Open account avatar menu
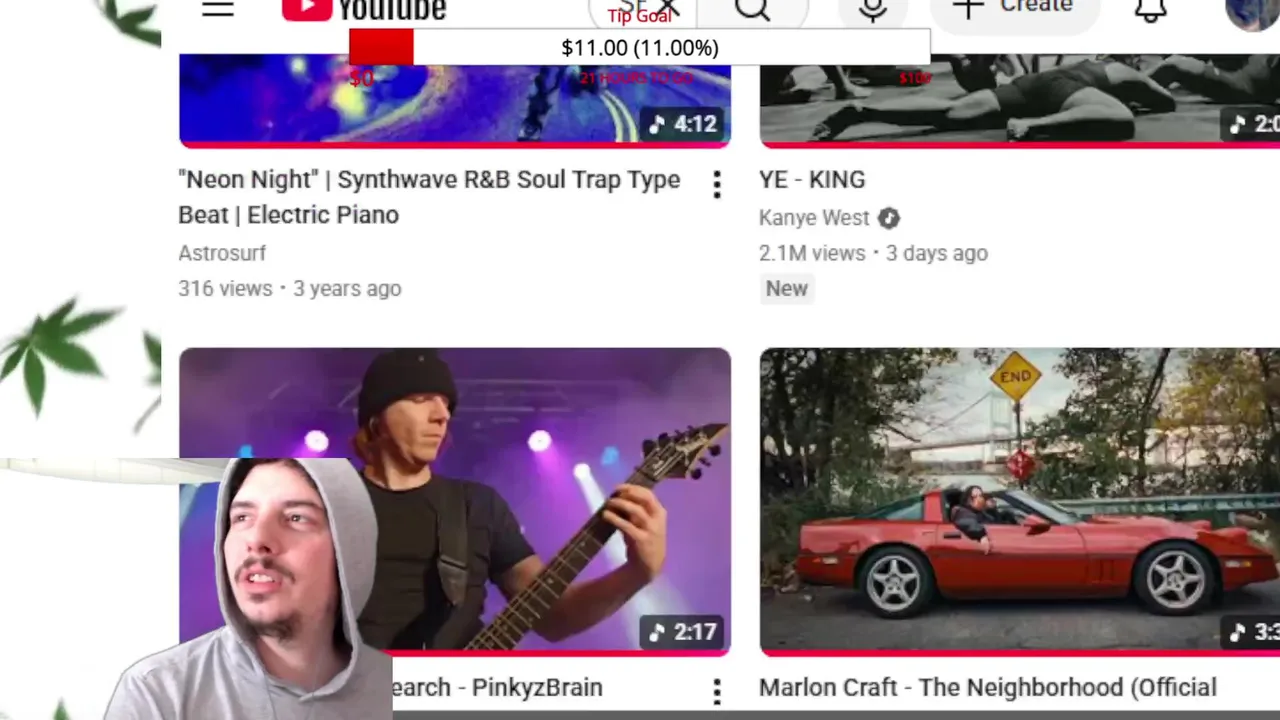The image size is (1280, 720). coord(1252,12)
